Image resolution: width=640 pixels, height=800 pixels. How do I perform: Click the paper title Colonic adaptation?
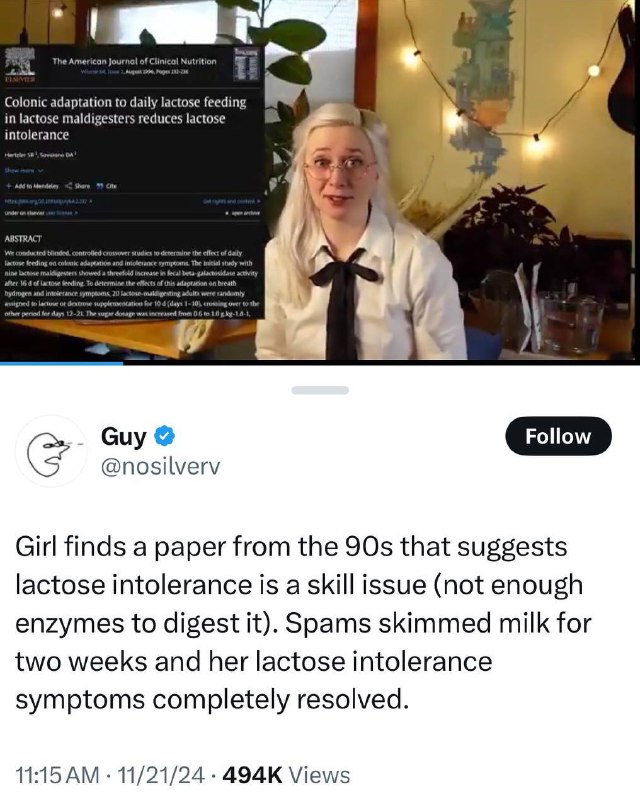pyautogui.click(x=126, y=118)
